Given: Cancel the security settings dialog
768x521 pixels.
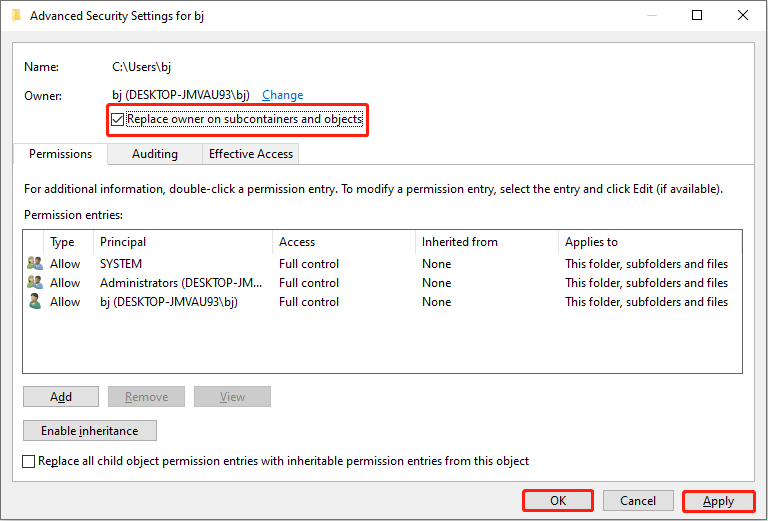Looking at the screenshot, I should click(638, 501).
